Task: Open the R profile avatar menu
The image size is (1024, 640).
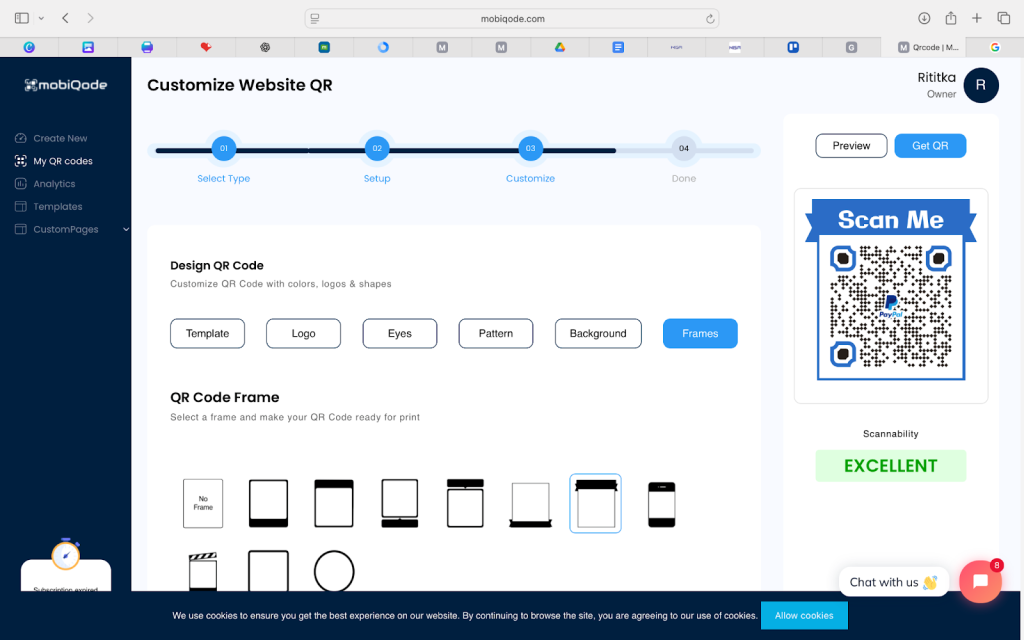Action: point(980,85)
